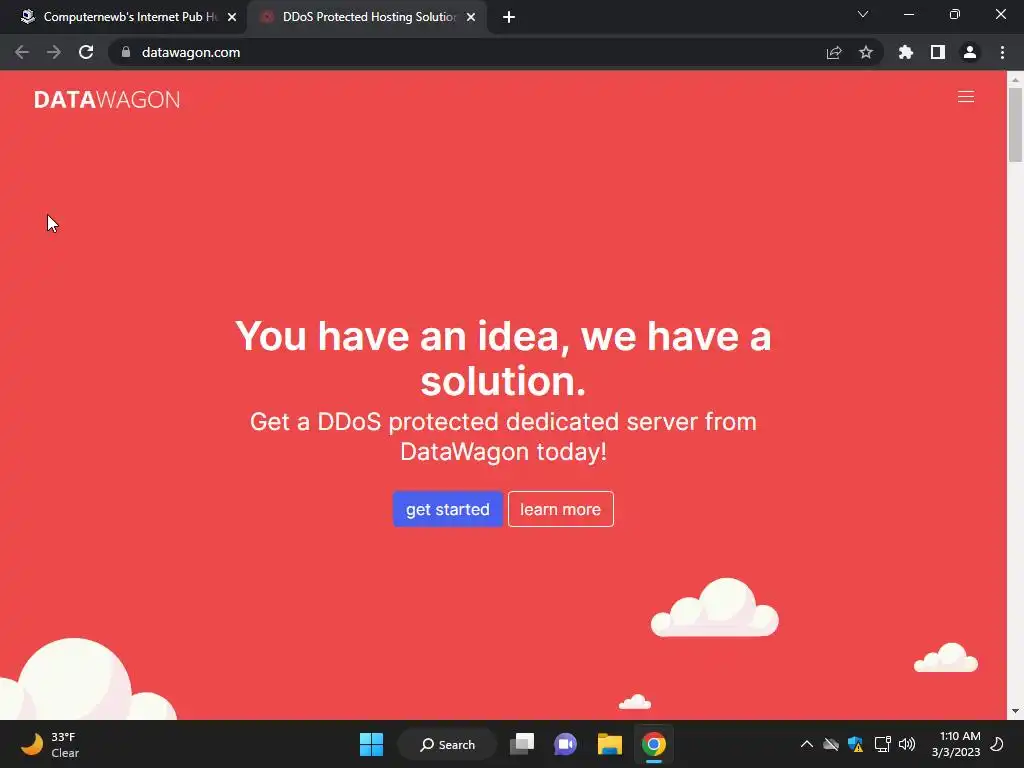Open the hamburger menu on DataWagon site
The width and height of the screenshot is (1024, 768).
[965, 97]
